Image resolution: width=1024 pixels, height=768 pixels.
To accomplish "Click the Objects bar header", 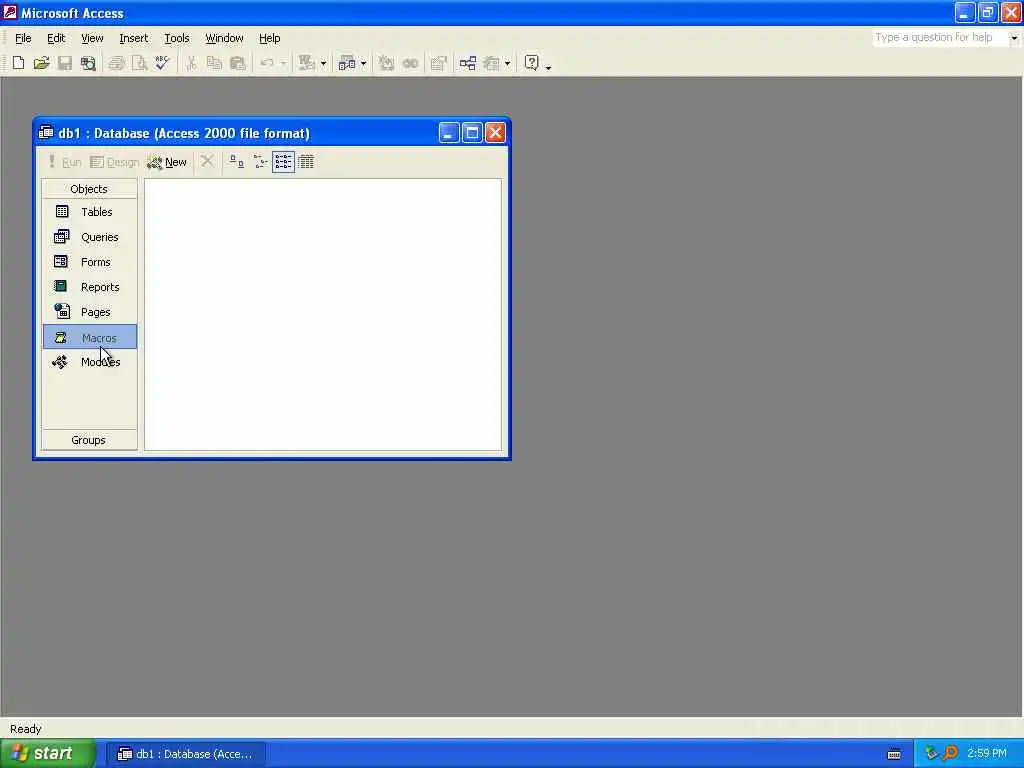I will [x=89, y=189].
